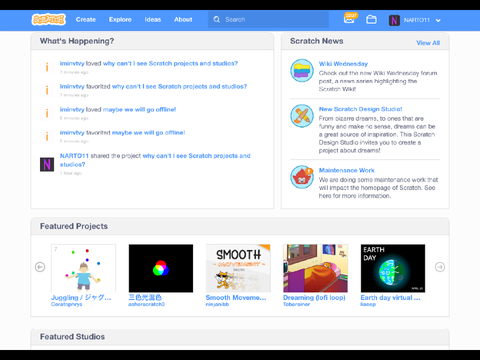Open the Smooth Movement project thumbnail
Image resolution: width=480 pixels, height=360 pixels.
238,268
